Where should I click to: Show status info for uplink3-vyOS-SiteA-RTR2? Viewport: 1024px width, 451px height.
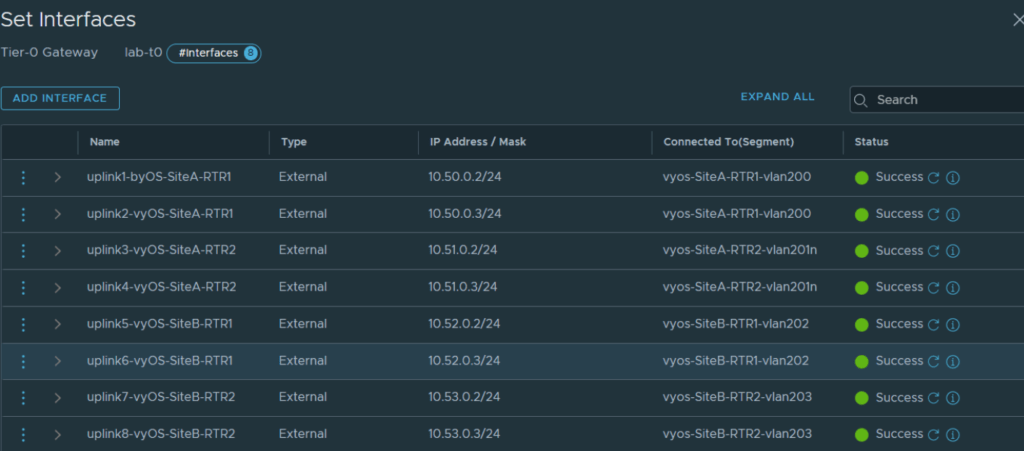click(953, 251)
